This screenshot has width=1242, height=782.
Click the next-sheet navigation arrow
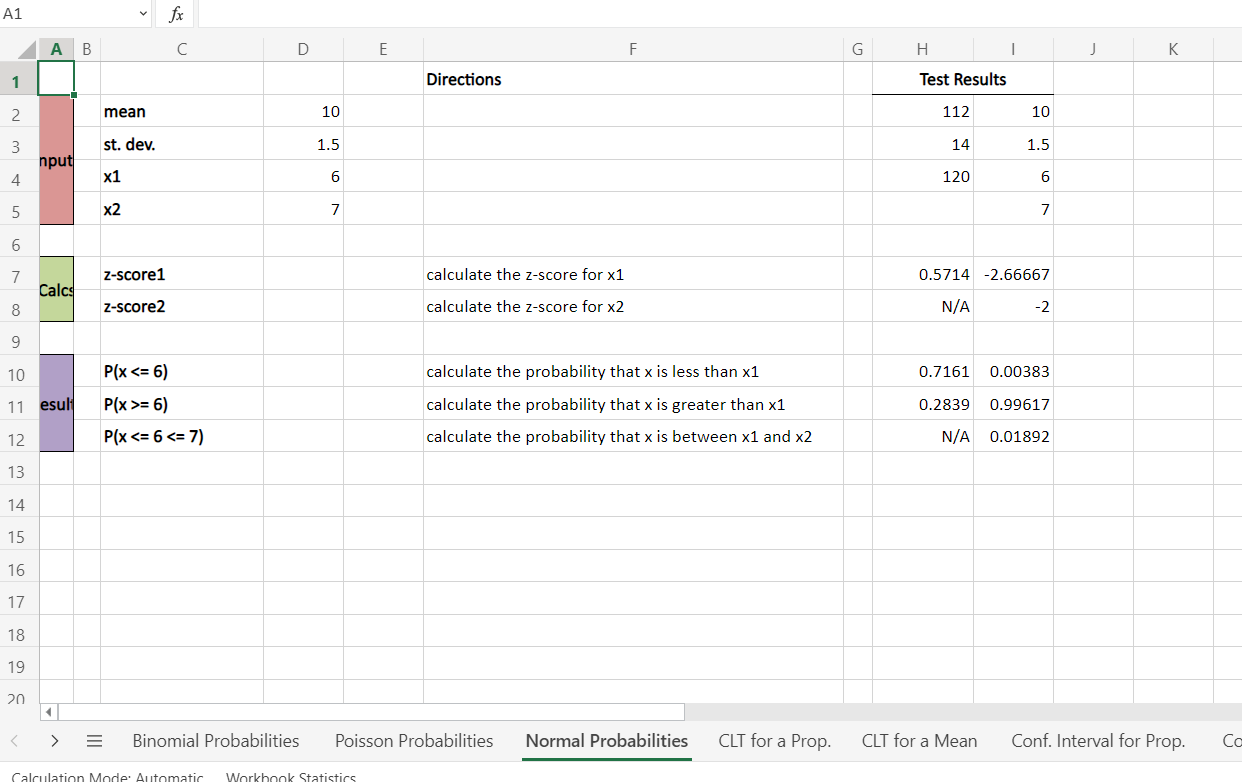tap(55, 741)
